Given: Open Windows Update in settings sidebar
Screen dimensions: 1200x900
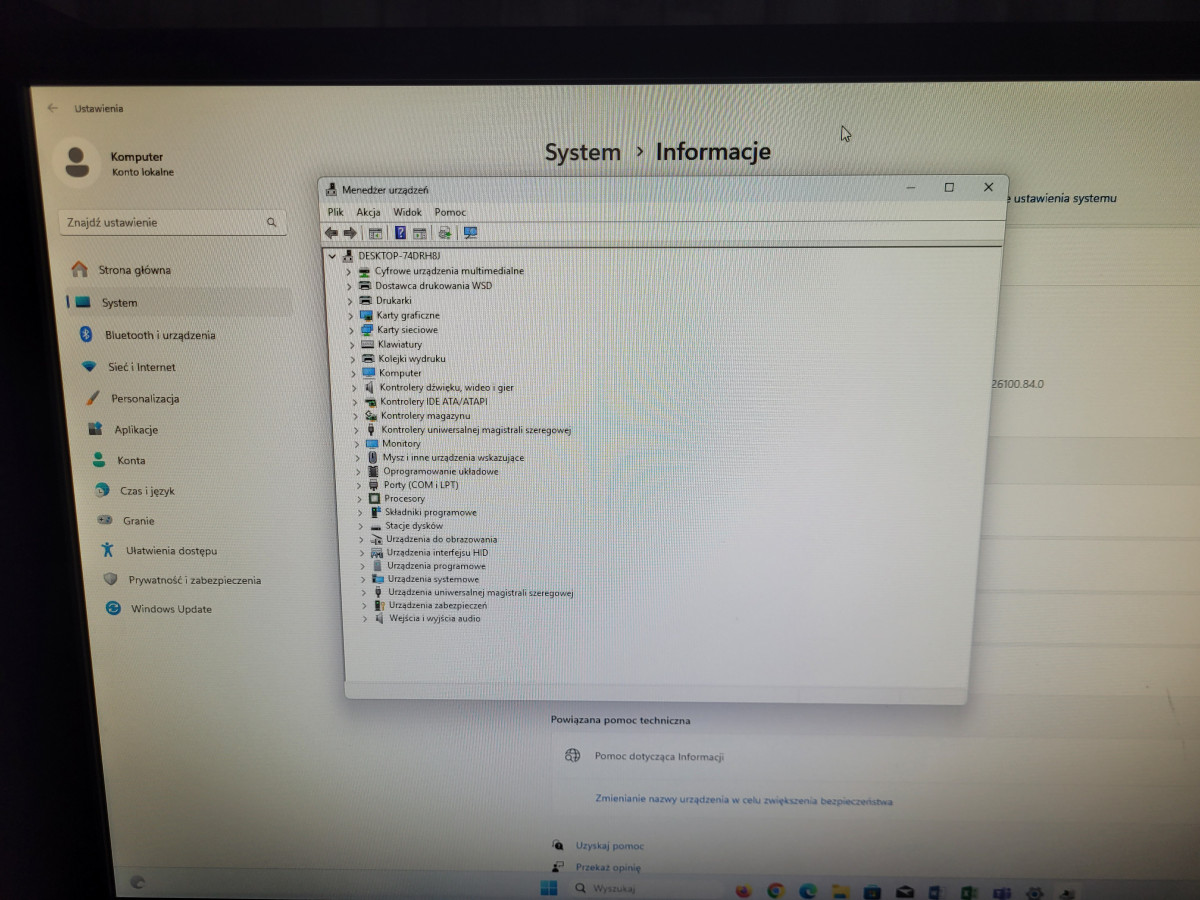Looking at the screenshot, I should point(171,609).
